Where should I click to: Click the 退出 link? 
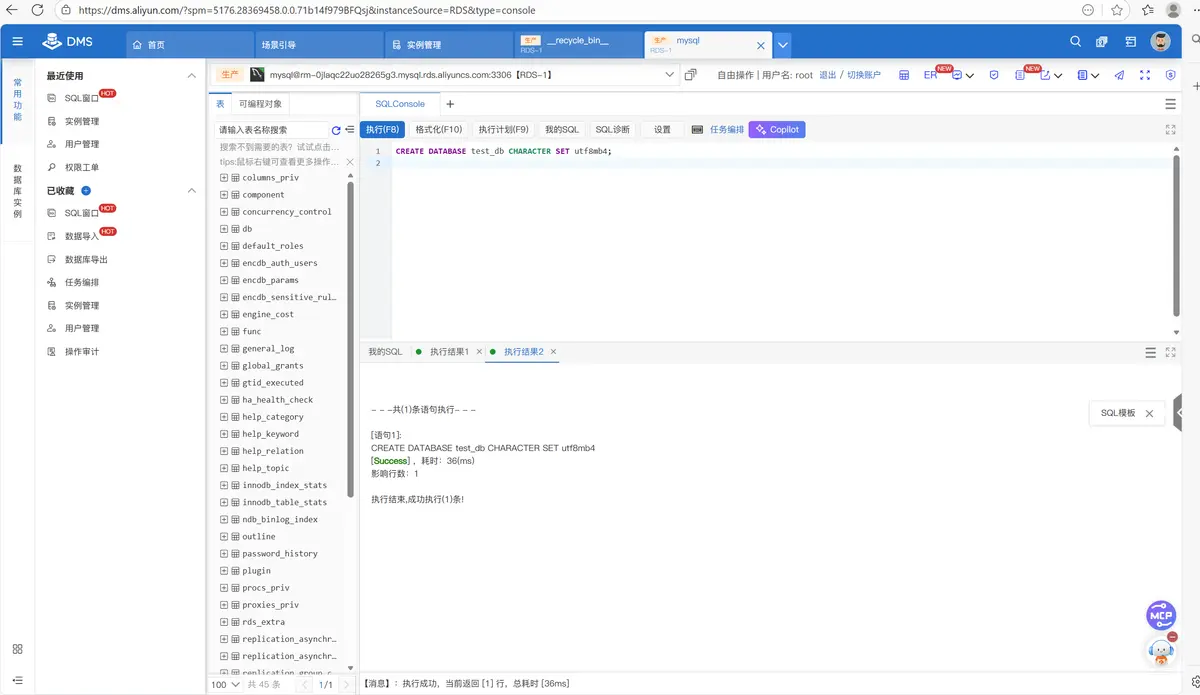pos(827,75)
